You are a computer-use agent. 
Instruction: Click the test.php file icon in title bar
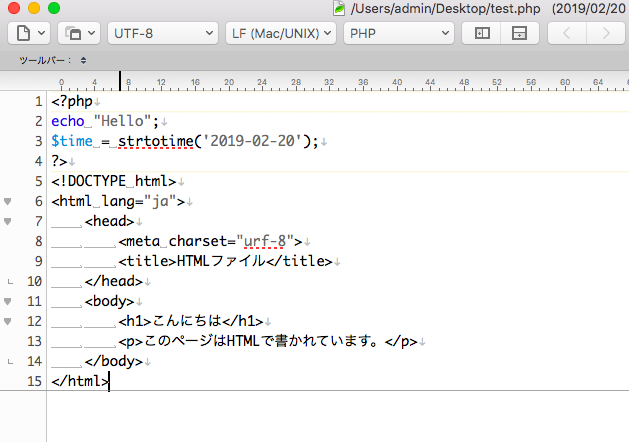pyautogui.click(x=339, y=8)
